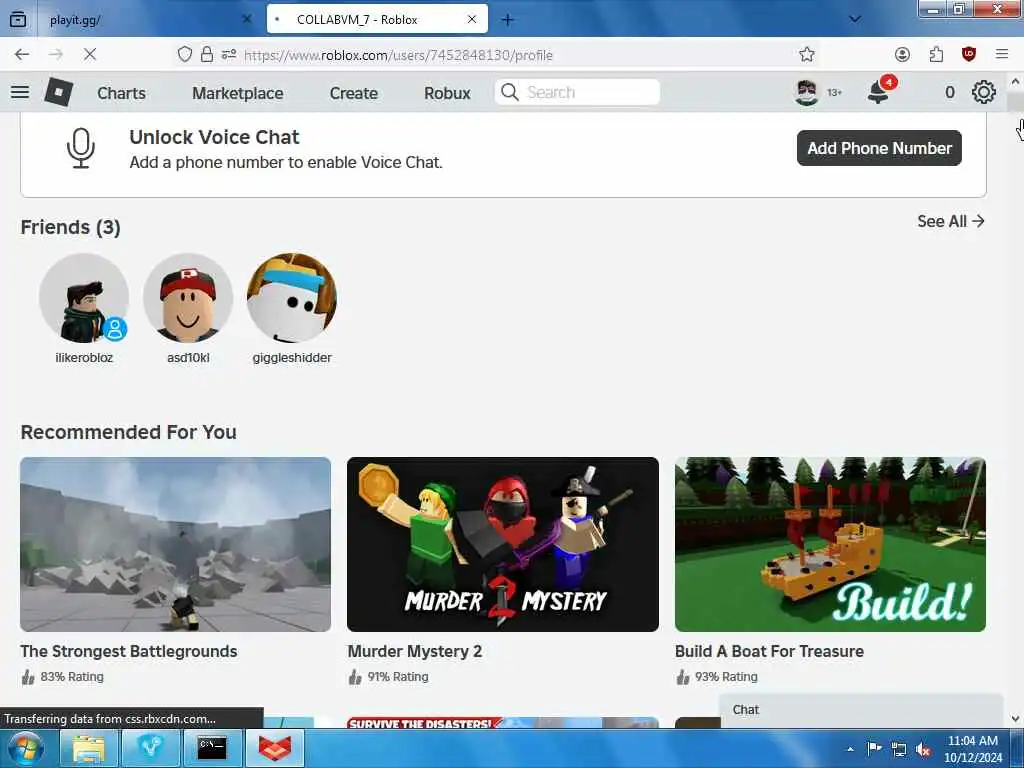This screenshot has height=768, width=1024.
Task: Open friend giggleshidder avatar
Action: (x=292, y=298)
